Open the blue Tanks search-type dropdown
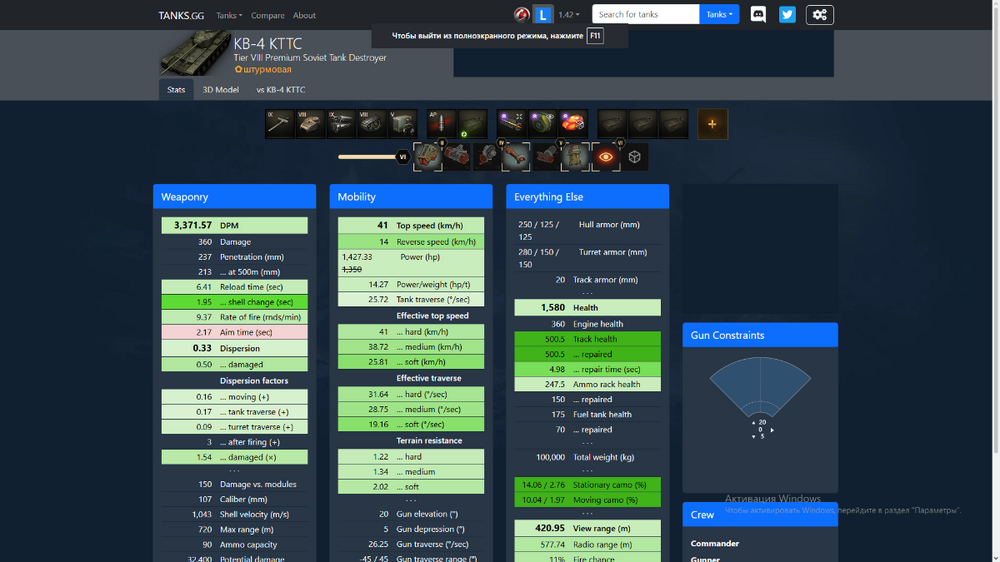The height and width of the screenshot is (562, 1000). pyautogui.click(x=719, y=14)
